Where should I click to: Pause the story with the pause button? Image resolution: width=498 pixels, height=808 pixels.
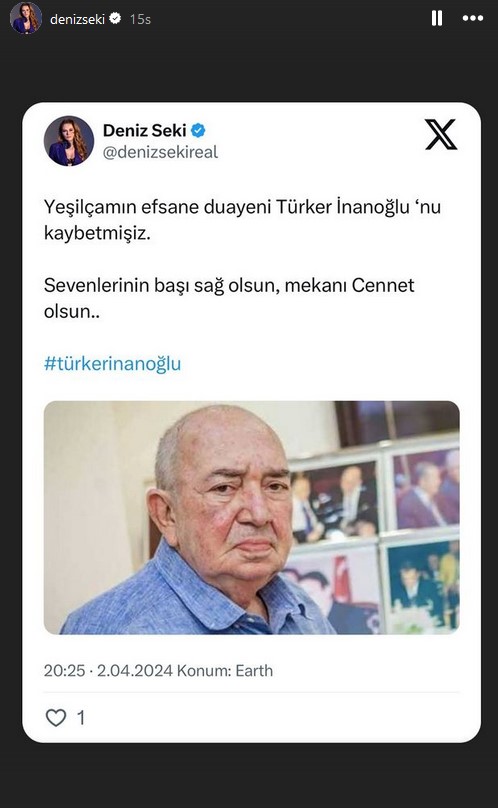[x=437, y=19]
